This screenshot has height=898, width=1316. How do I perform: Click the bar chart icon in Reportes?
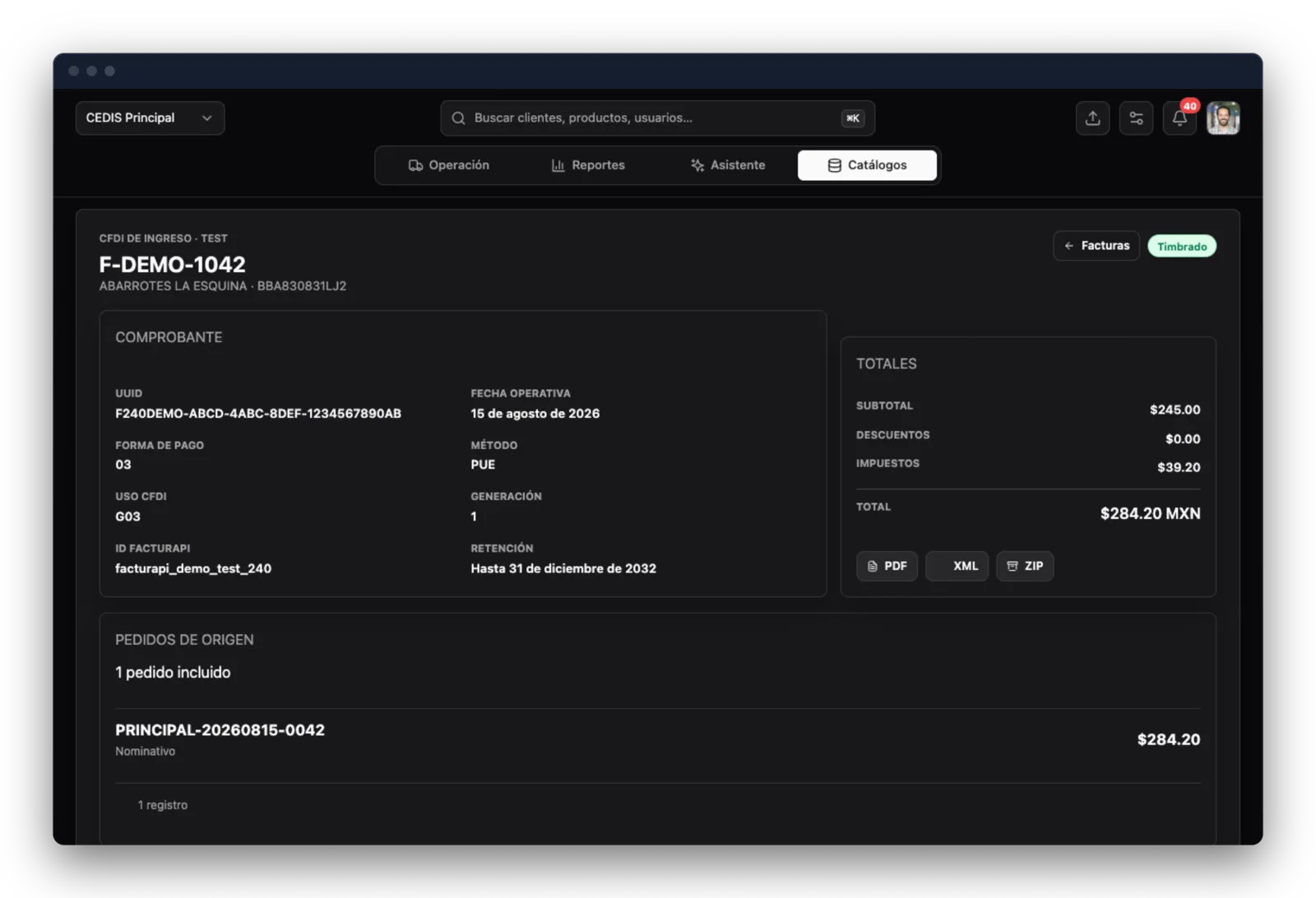558,165
